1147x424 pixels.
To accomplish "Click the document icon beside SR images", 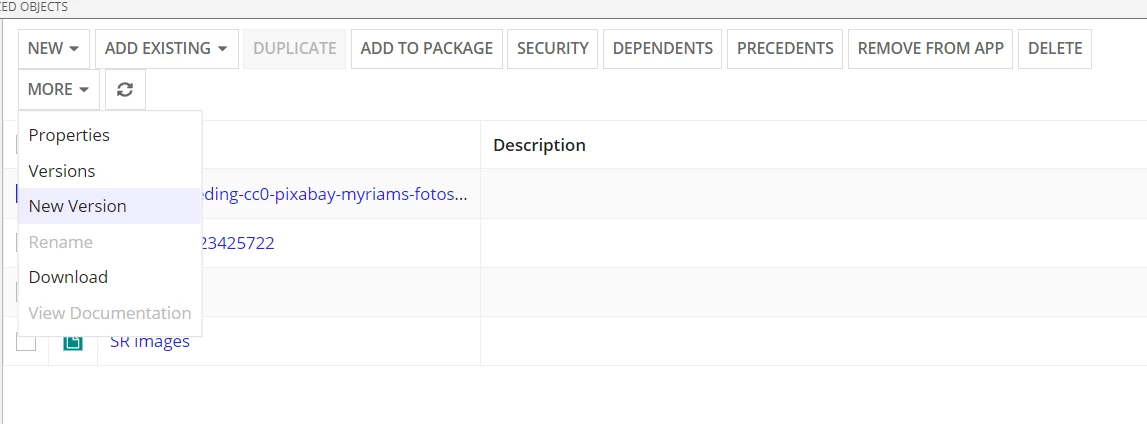I will [72, 343].
